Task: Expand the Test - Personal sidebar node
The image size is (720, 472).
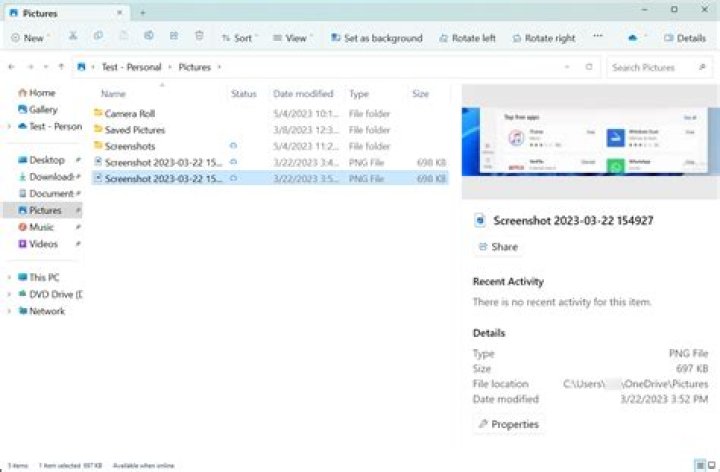Action: (9, 126)
